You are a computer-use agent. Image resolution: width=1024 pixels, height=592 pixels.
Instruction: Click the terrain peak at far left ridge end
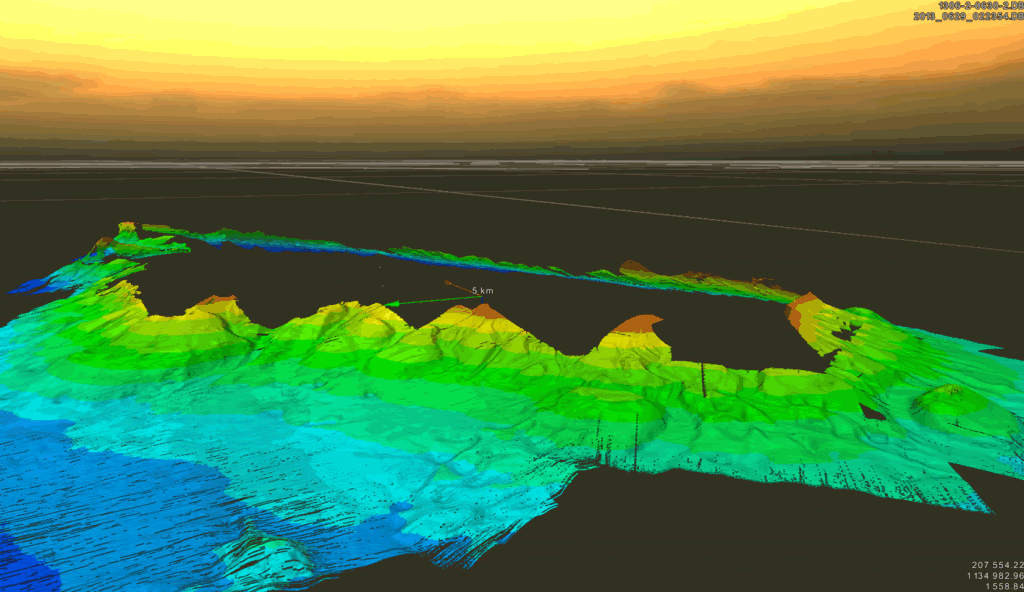(126, 229)
